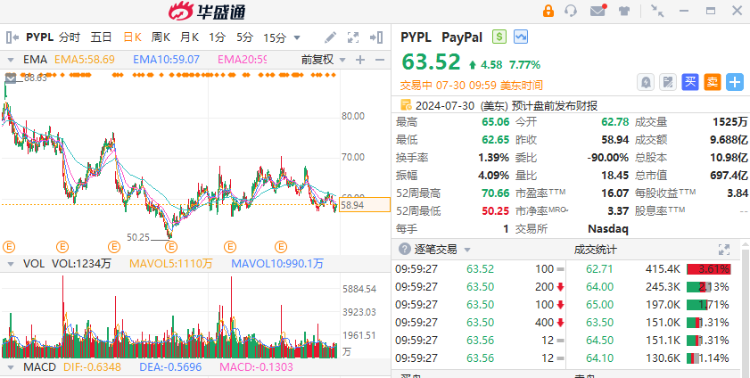Click the 预计盘前发布财报 earnings notice
Image resolution: width=750 pixels, height=378 pixels.
554,105
